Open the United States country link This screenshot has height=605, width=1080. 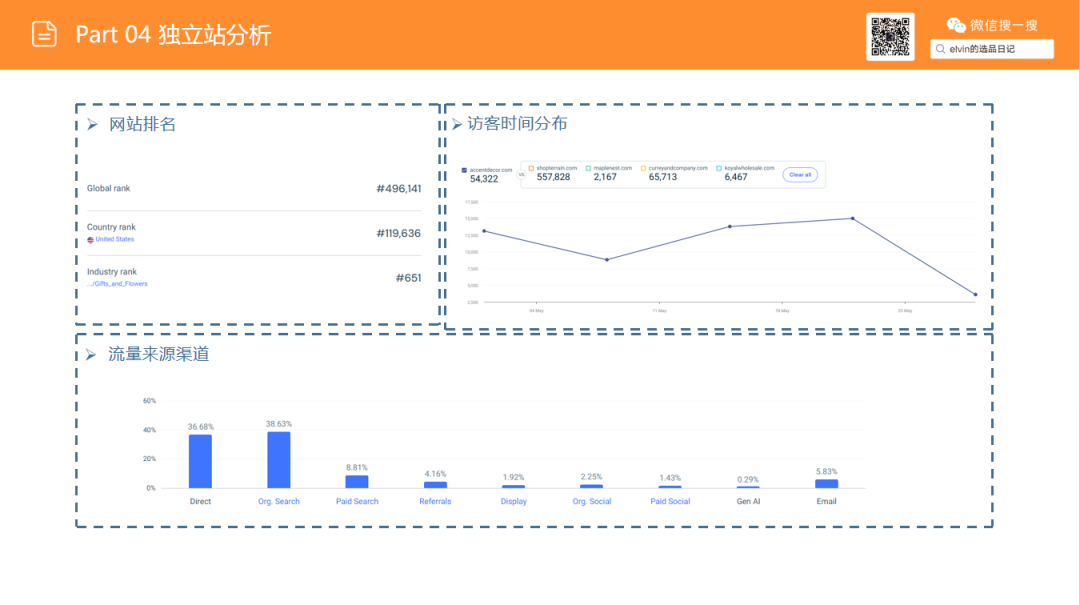[114, 239]
